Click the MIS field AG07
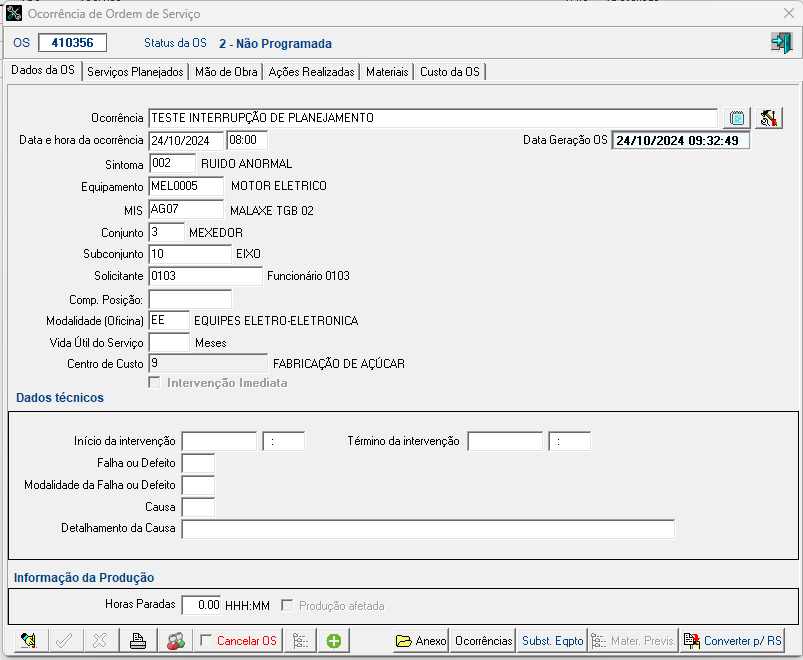The height and width of the screenshot is (660, 803). coord(186,209)
